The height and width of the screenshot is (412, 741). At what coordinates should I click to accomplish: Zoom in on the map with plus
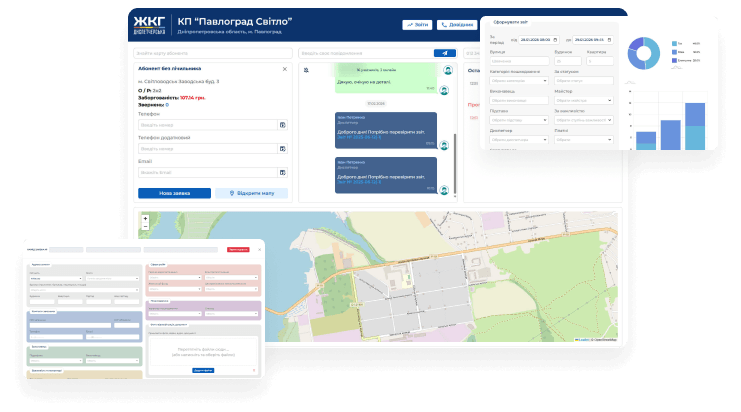[x=146, y=218]
